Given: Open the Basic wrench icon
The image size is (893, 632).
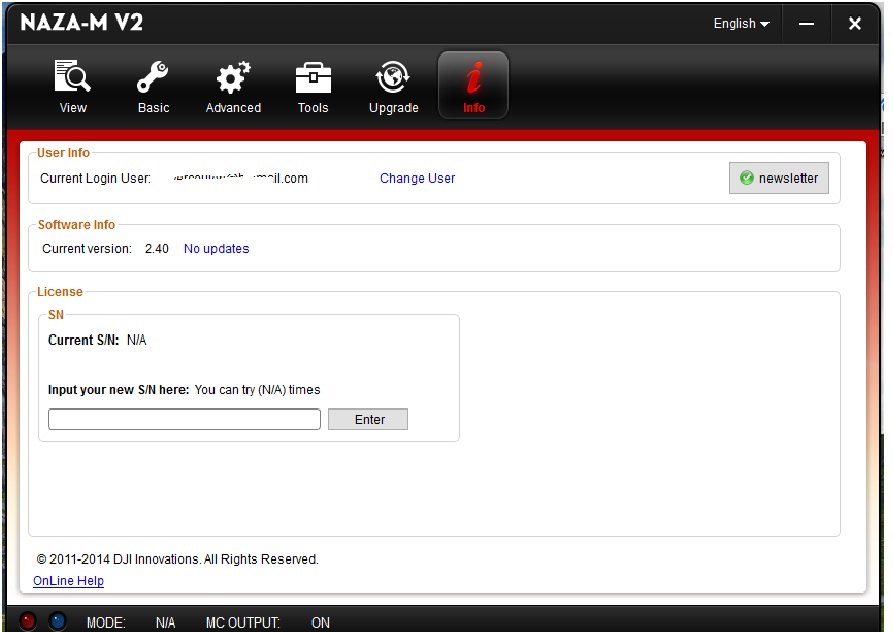Looking at the screenshot, I should pos(153,77).
